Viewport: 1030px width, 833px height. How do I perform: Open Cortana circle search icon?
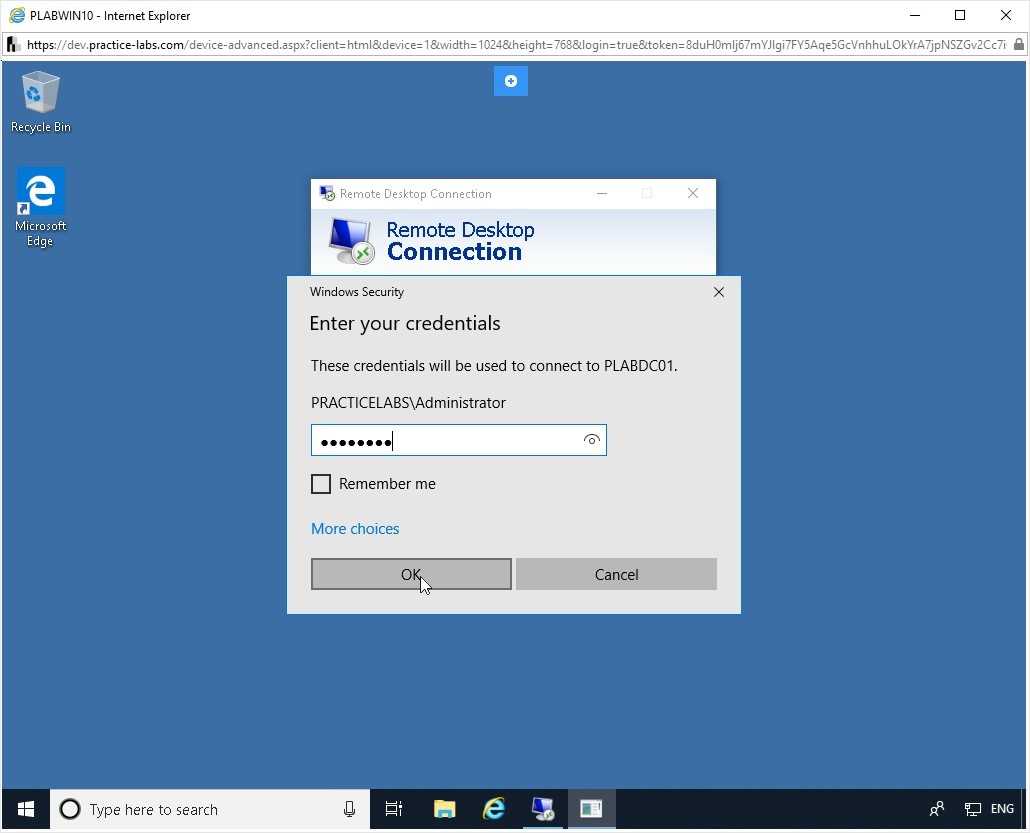[70, 809]
